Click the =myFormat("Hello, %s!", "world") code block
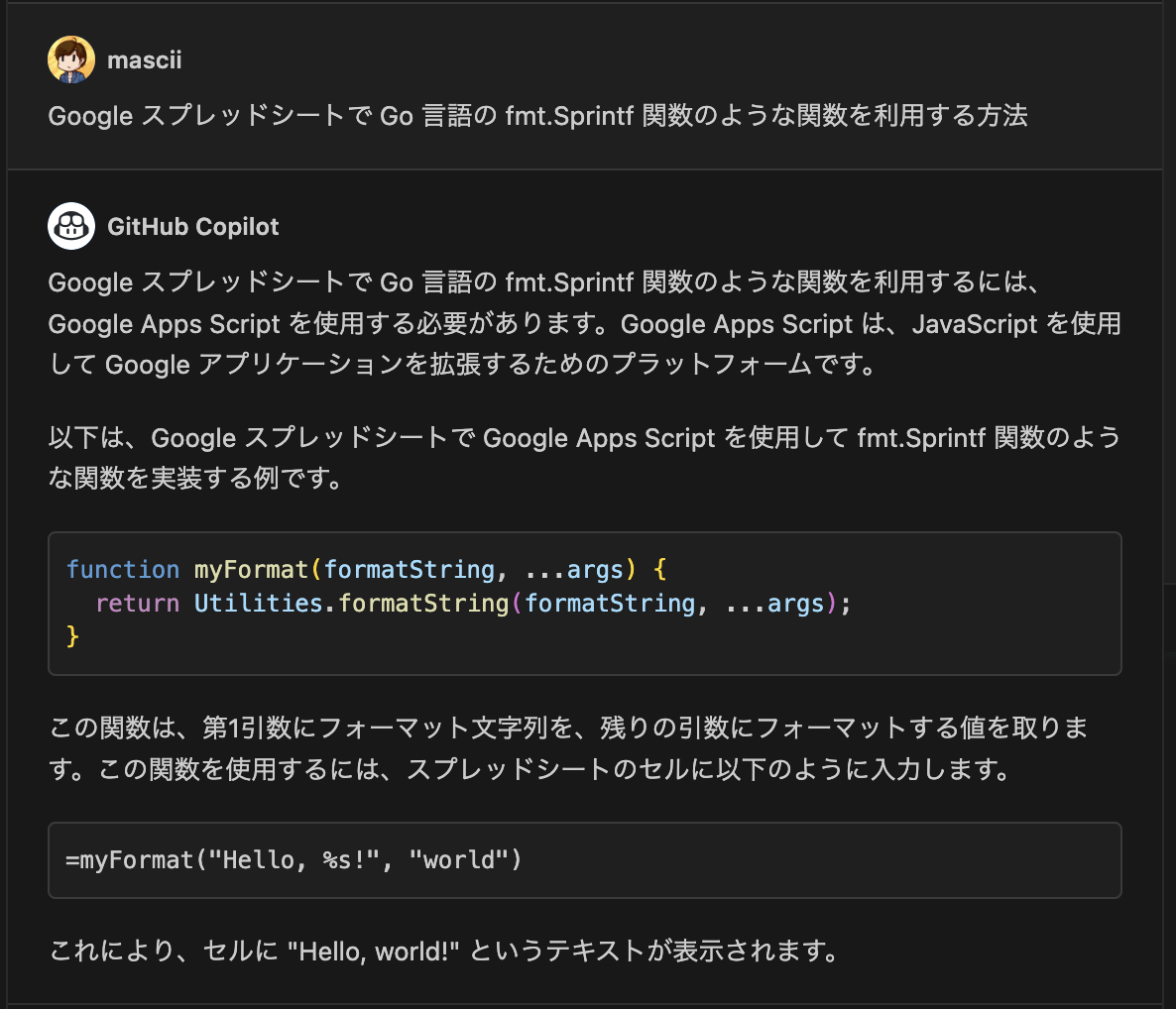Screen dimensions: 1176x1009 point(585,859)
